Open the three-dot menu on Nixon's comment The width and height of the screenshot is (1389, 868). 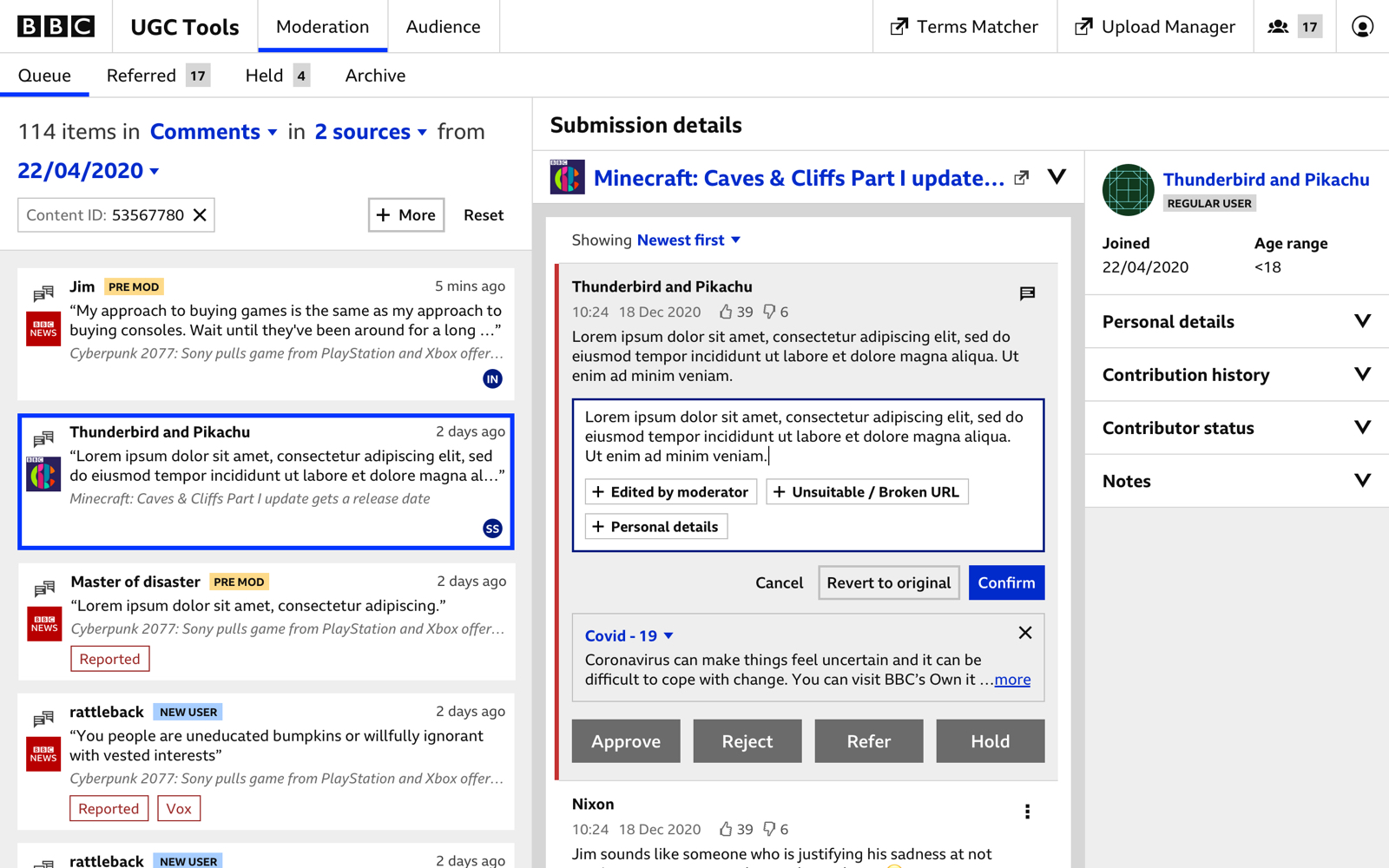pos(1027,812)
